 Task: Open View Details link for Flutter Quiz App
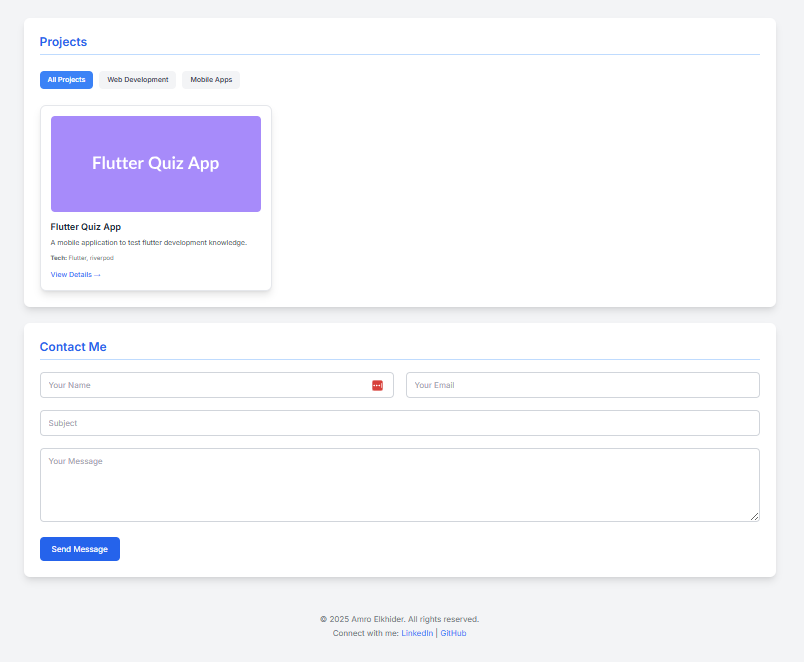coord(75,275)
